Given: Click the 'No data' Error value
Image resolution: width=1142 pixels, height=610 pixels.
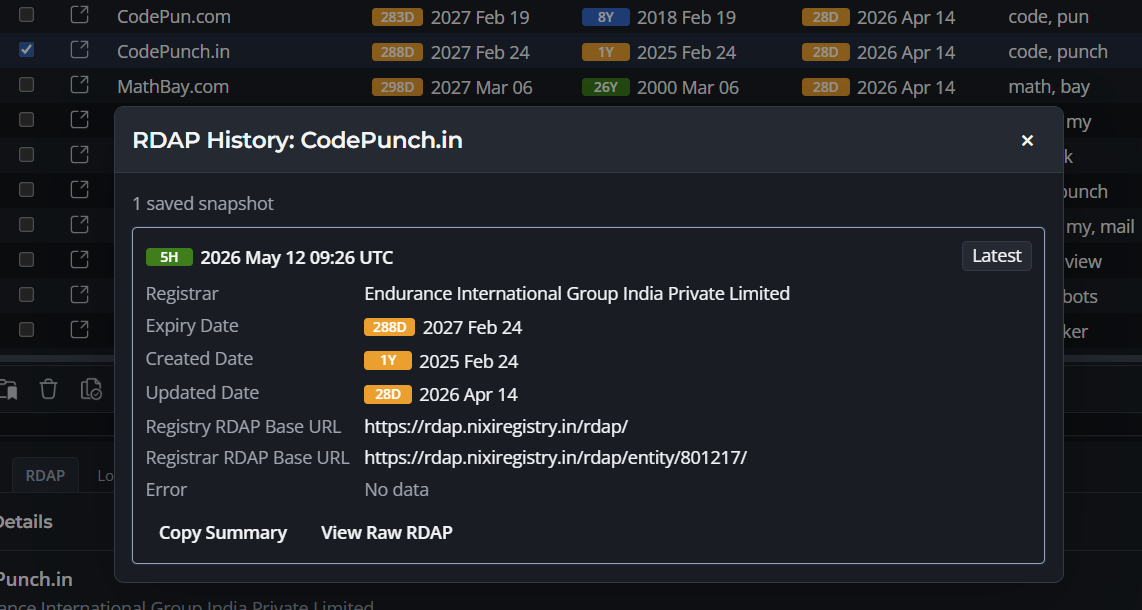Looking at the screenshot, I should tap(396, 490).
